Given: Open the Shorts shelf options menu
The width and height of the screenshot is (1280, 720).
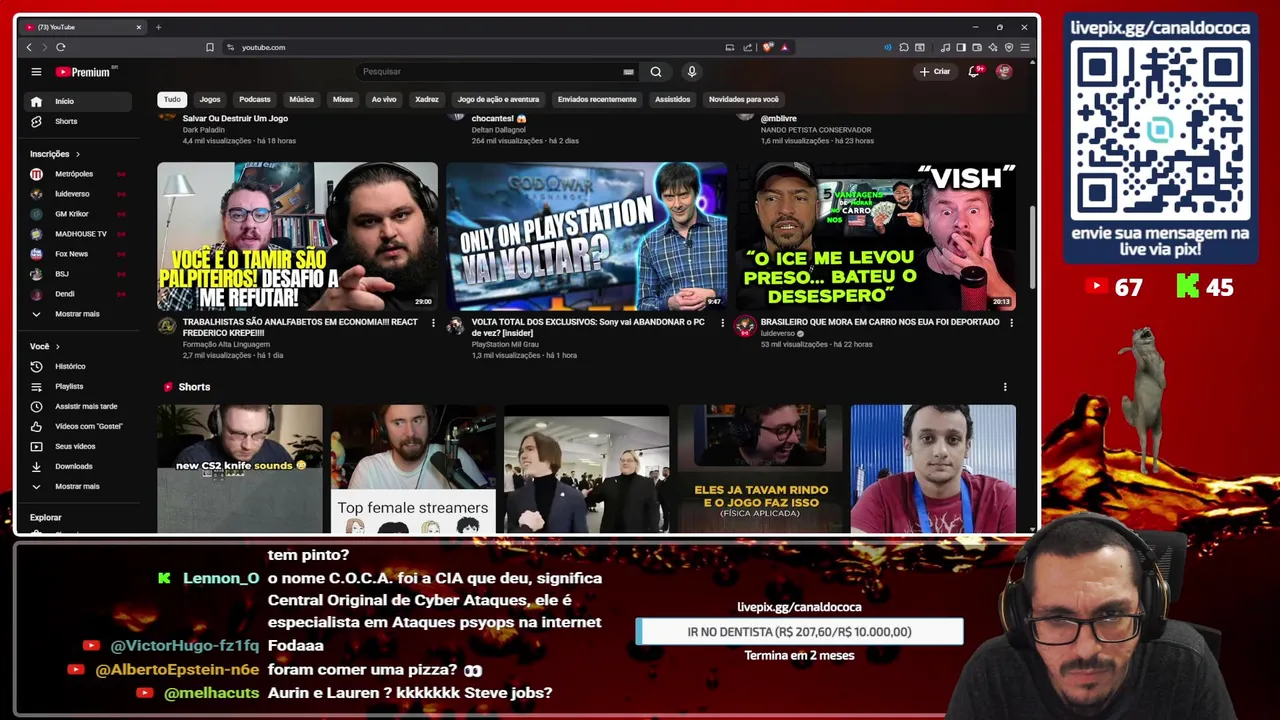Looking at the screenshot, I should tap(1005, 387).
